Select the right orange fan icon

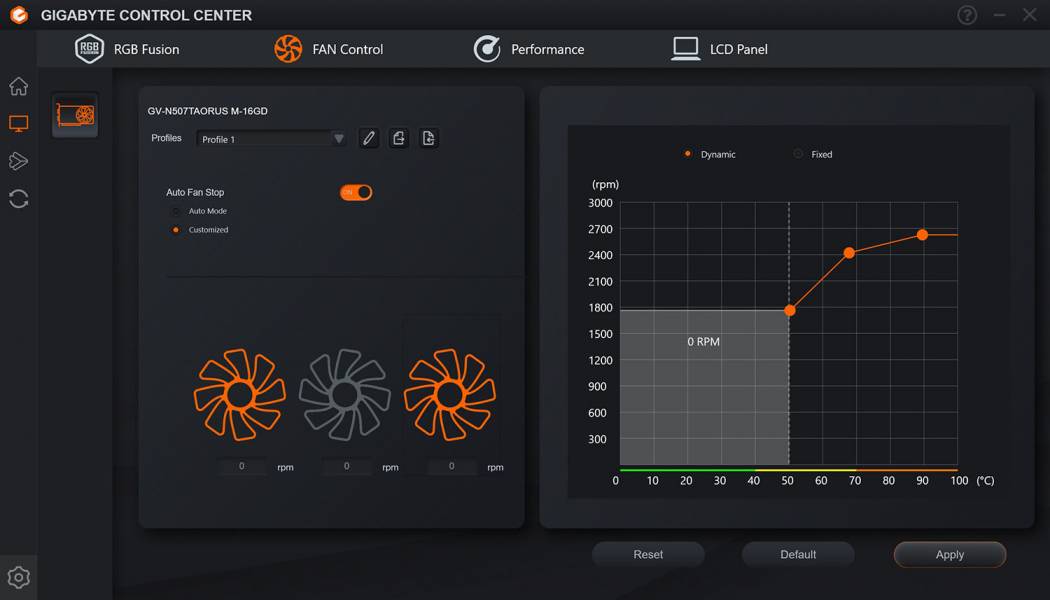tap(450, 395)
